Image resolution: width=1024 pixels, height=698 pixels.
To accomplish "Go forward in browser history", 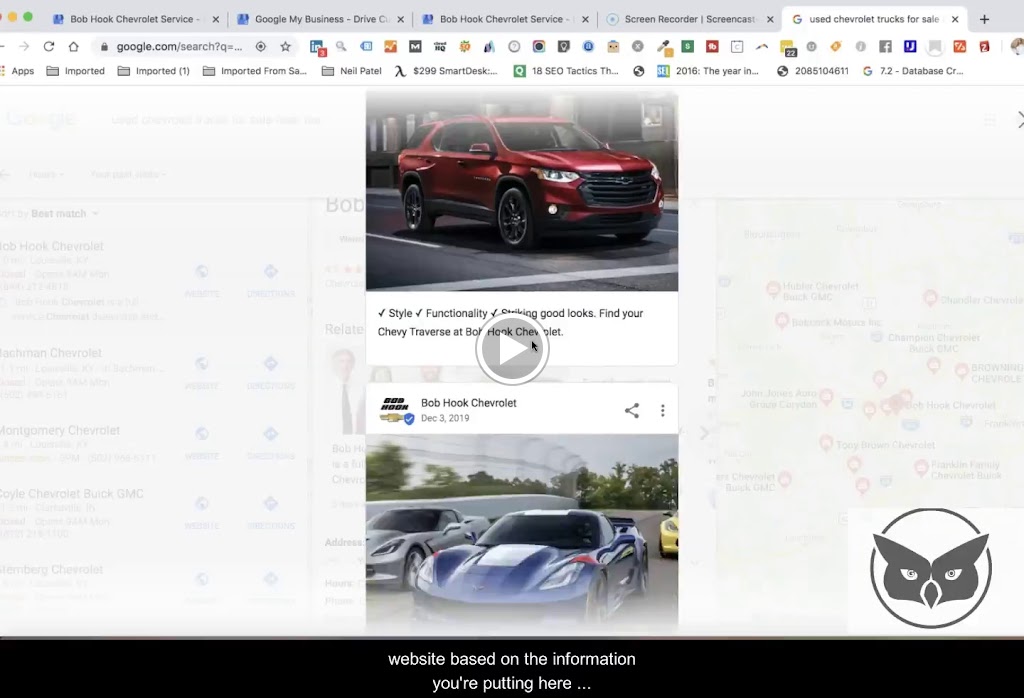I will pos(24,46).
